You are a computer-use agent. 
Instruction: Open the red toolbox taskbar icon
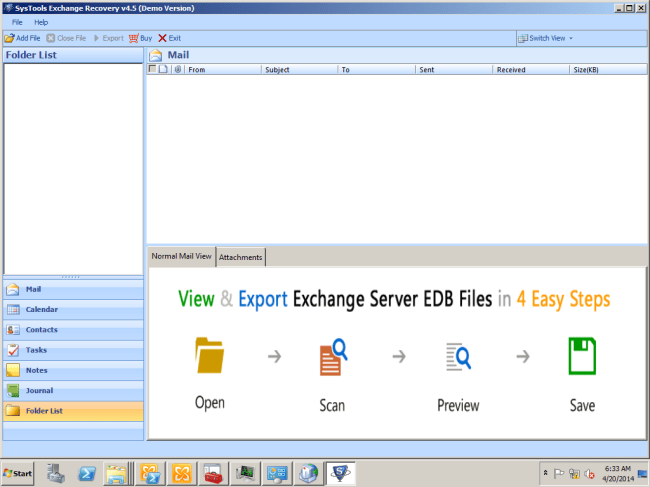point(213,473)
